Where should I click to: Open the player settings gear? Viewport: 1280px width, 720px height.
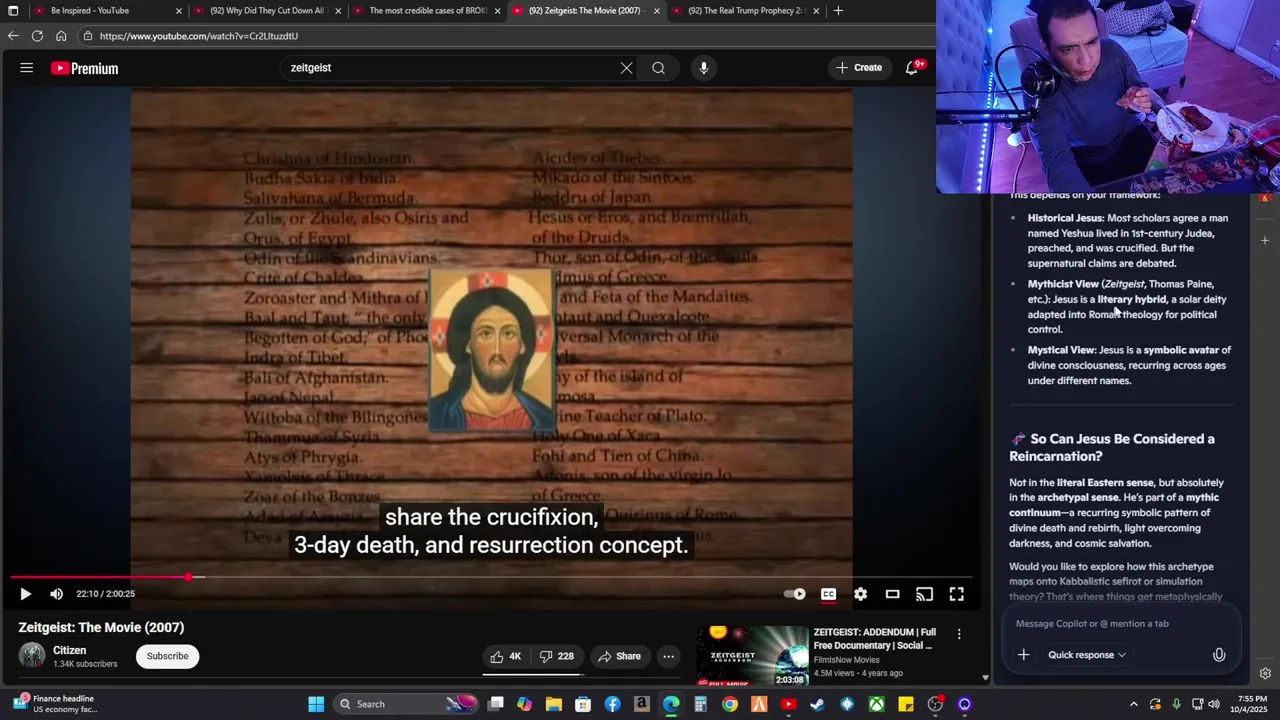click(860, 594)
